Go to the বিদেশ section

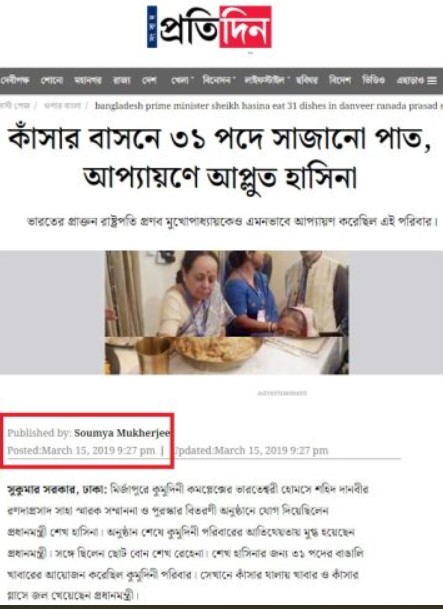point(340,80)
